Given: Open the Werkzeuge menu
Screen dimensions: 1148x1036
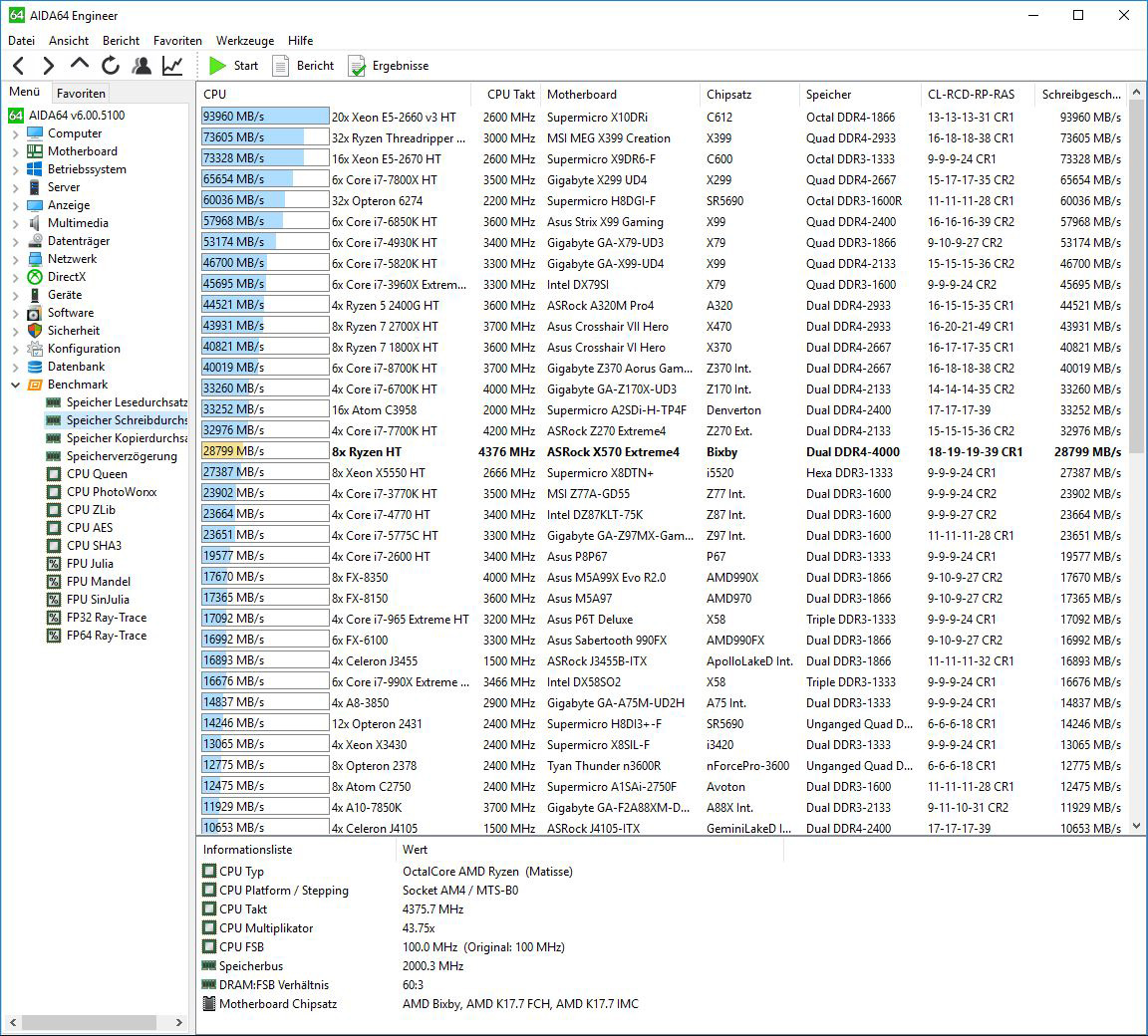Looking at the screenshot, I should tap(244, 41).
